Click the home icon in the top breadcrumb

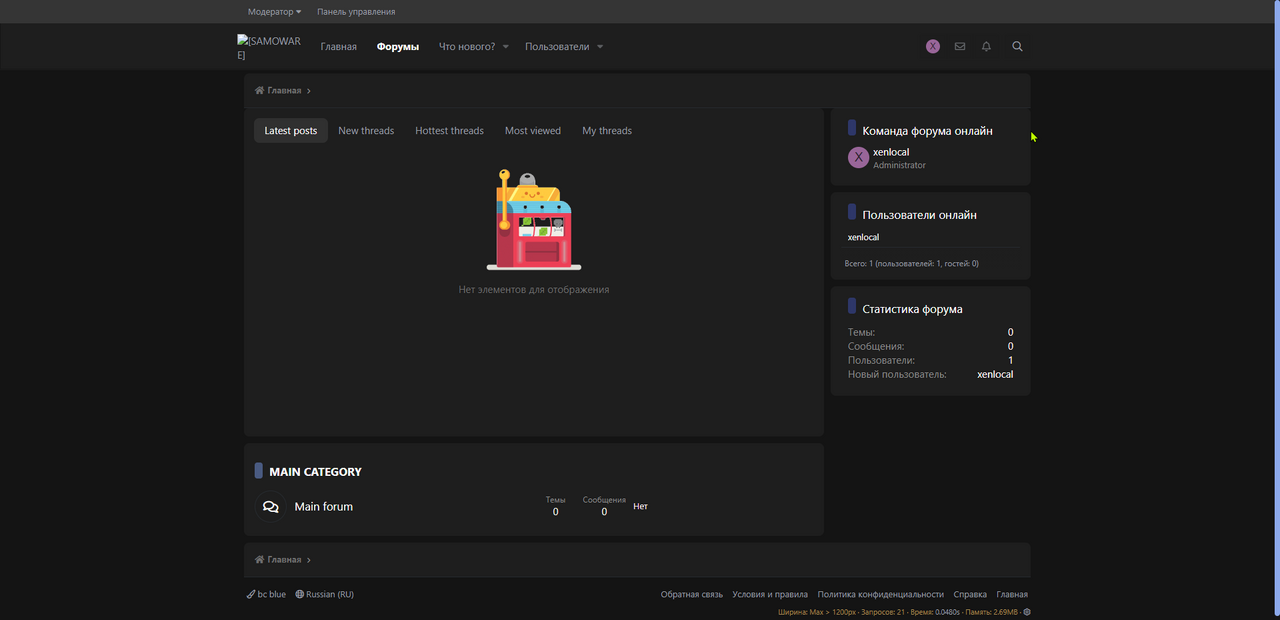(x=260, y=91)
